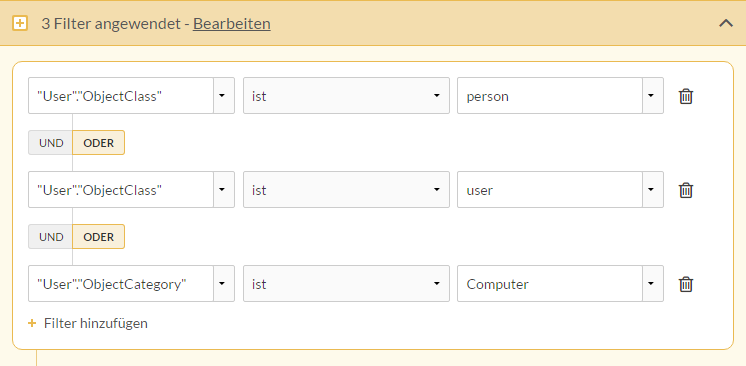Screen dimensions: 746x366
Task: Click the plus icon for Filter hinzufügen
Action: pos(32,323)
